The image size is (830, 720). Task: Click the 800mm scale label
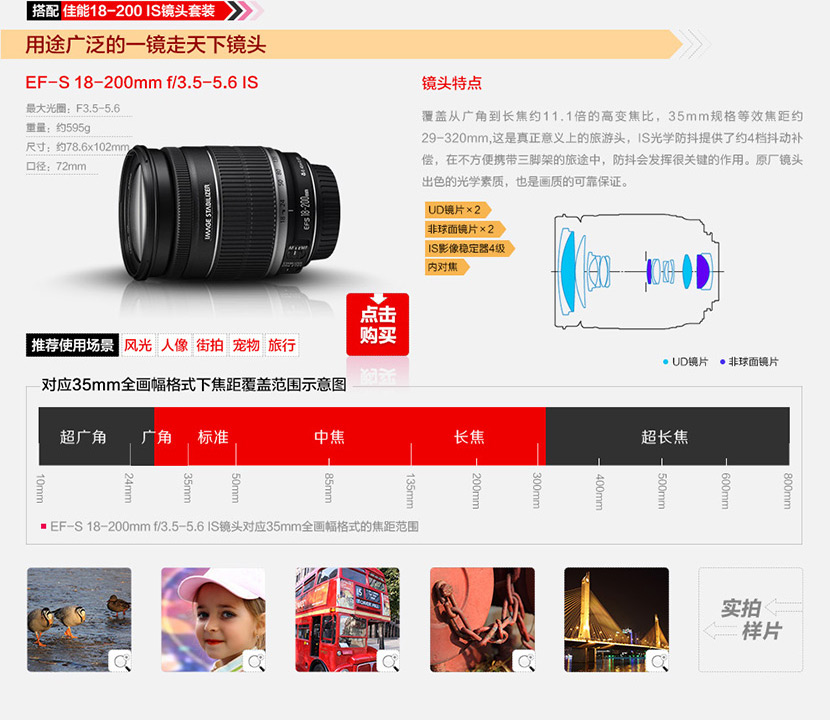point(788,492)
